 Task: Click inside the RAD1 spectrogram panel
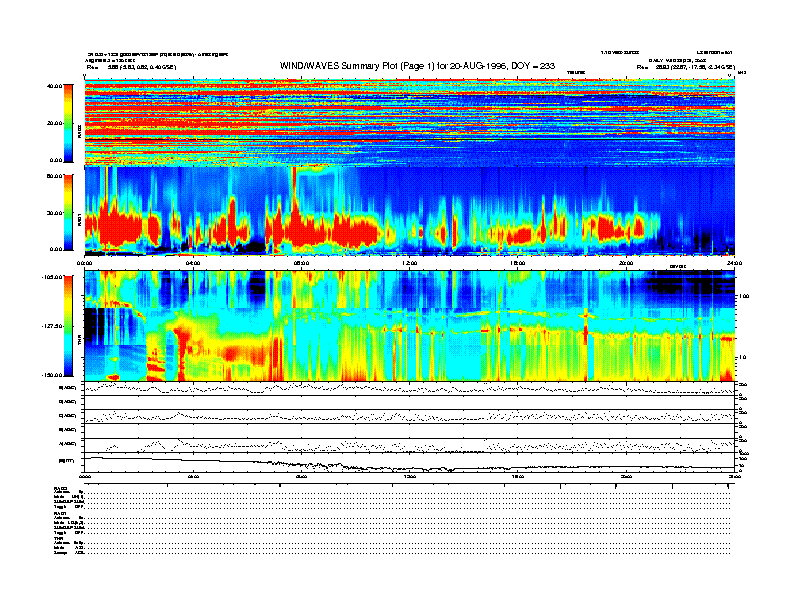410,211
